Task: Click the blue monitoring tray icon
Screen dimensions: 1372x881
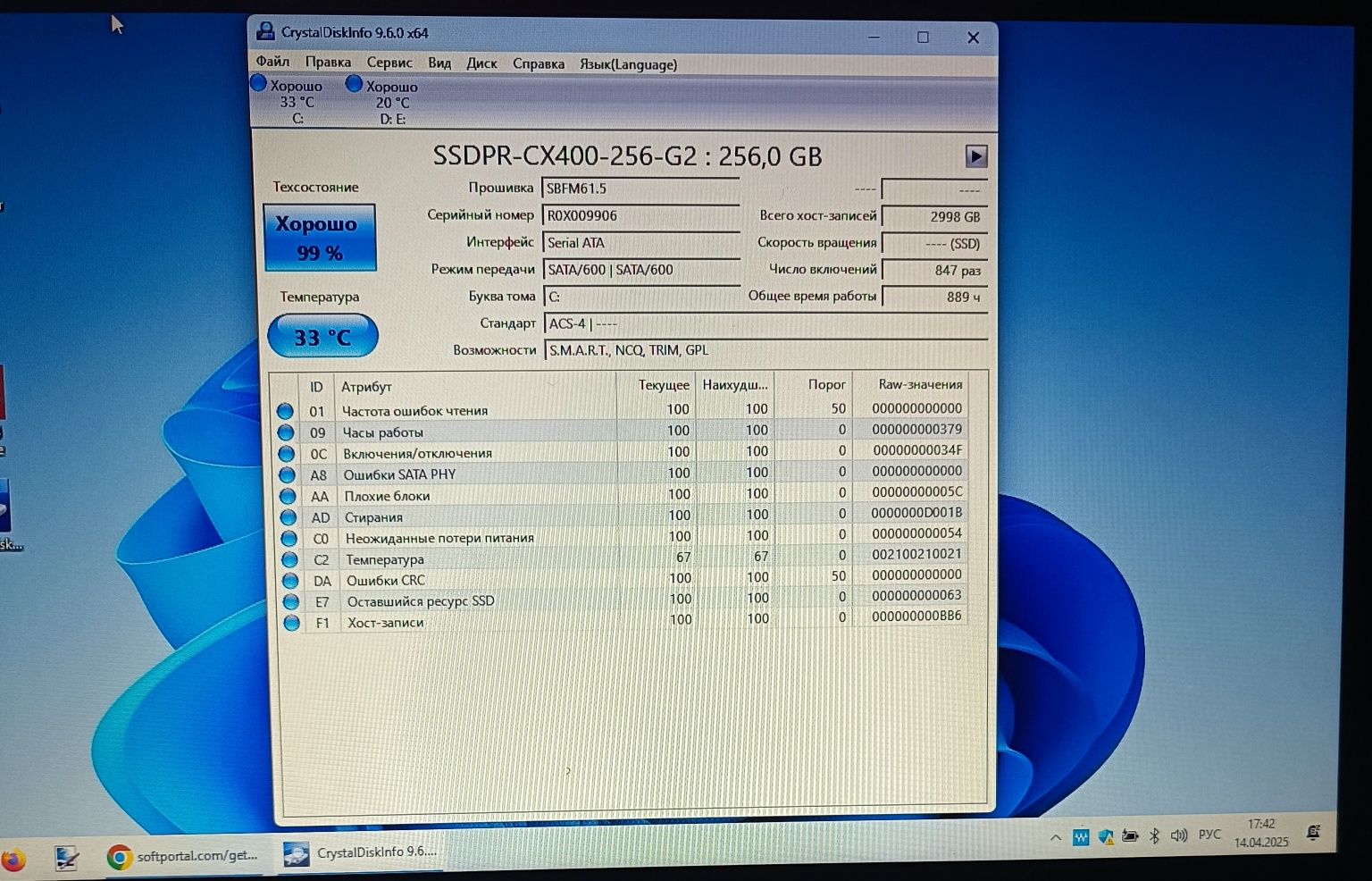Action: [x=1081, y=838]
